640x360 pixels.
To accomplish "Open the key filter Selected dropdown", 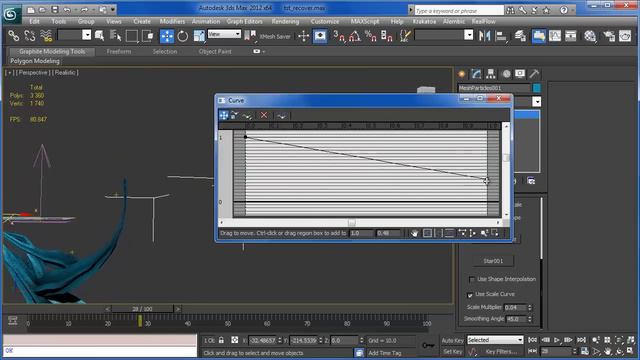I will pyautogui.click(x=495, y=340).
